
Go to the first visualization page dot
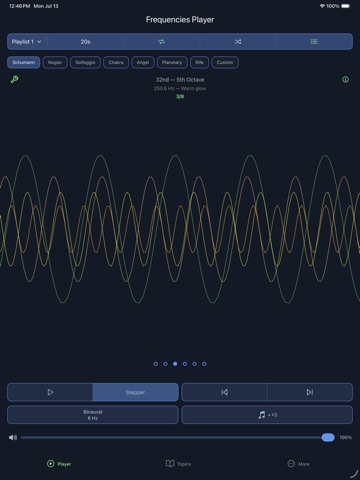click(x=156, y=364)
